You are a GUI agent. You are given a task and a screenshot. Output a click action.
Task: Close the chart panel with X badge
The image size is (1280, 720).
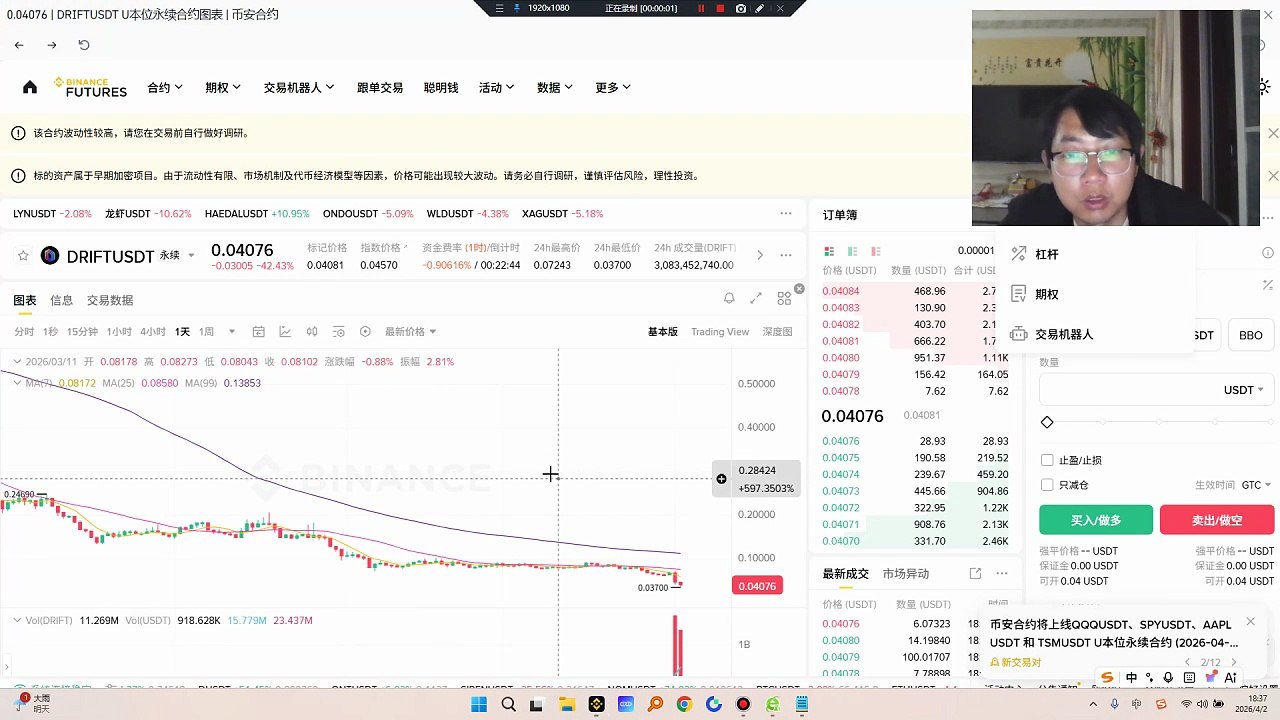[799, 289]
